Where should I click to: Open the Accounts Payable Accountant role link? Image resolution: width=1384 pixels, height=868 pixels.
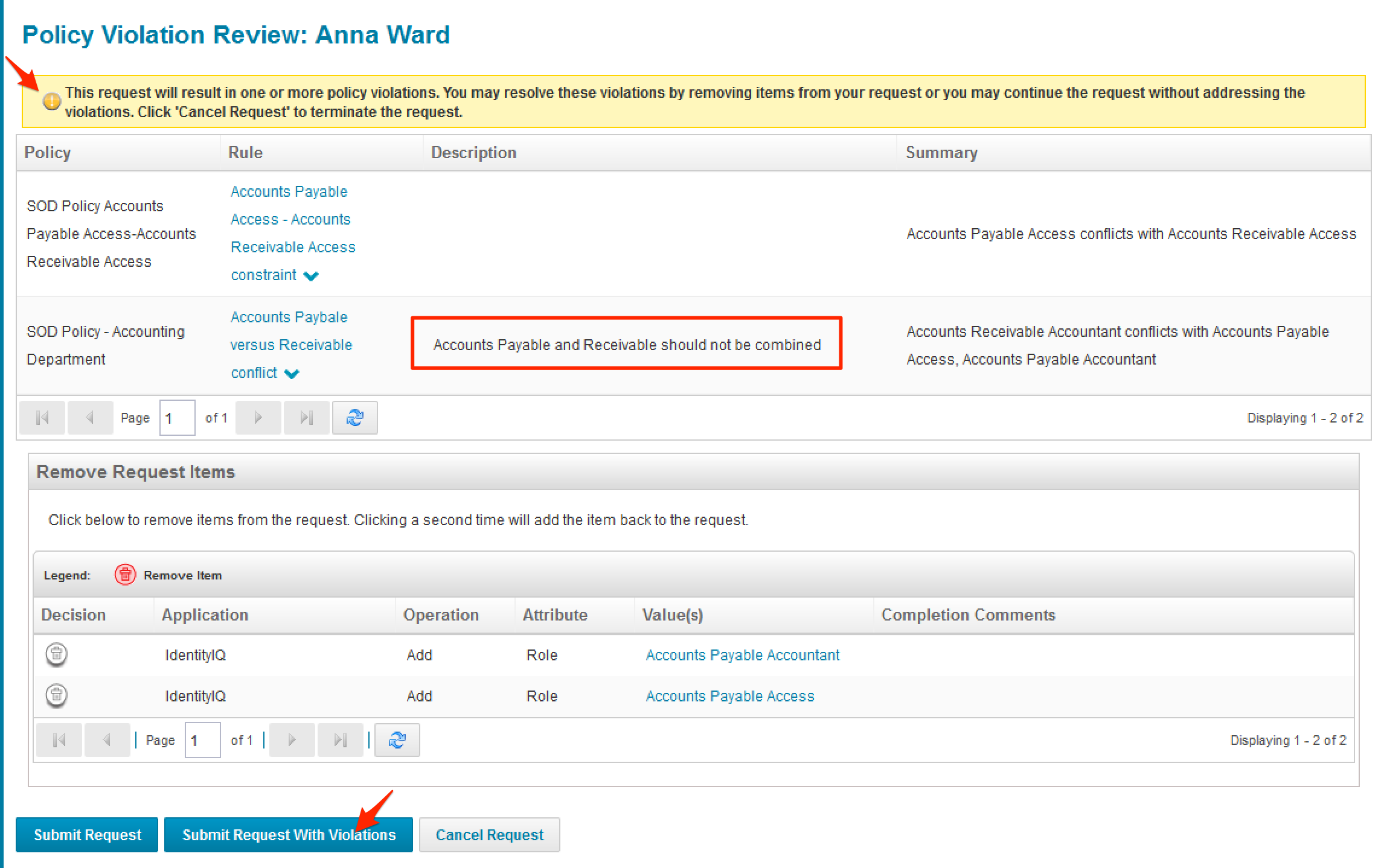(743, 655)
